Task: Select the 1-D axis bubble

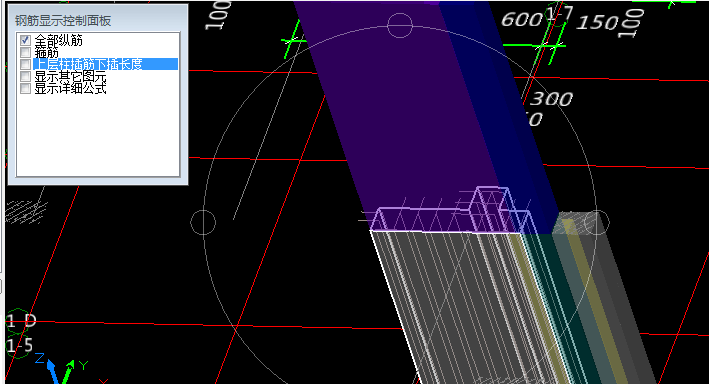Action: 20,321
